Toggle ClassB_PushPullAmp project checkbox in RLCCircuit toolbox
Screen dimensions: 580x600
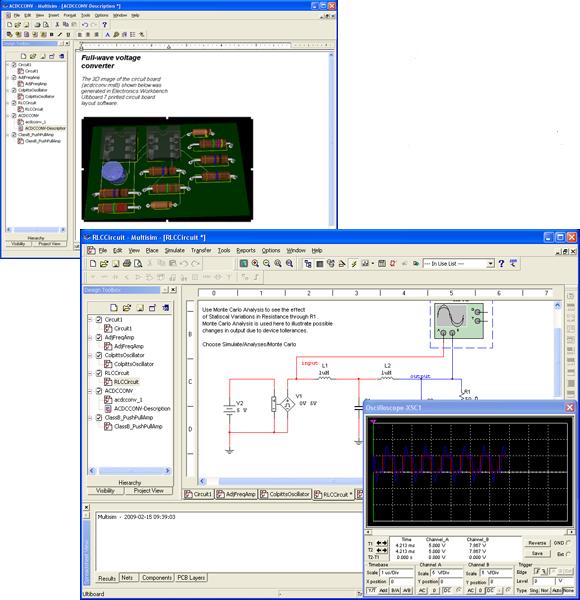point(99,417)
